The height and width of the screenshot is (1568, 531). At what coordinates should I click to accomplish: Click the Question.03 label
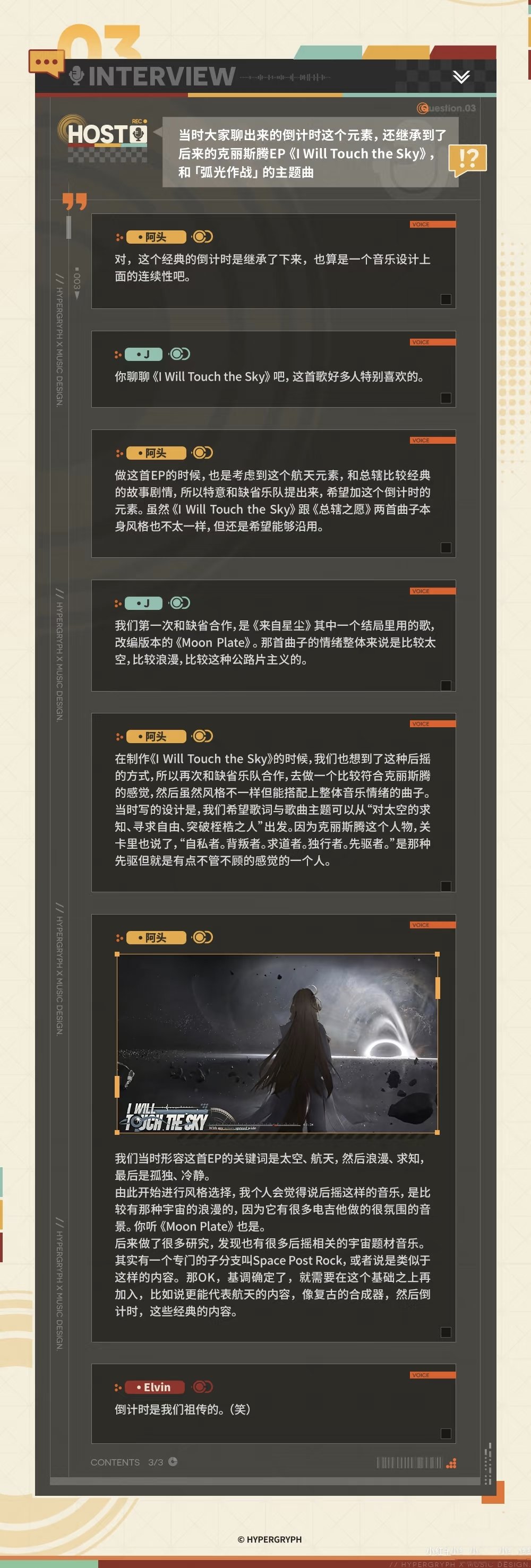click(x=447, y=108)
